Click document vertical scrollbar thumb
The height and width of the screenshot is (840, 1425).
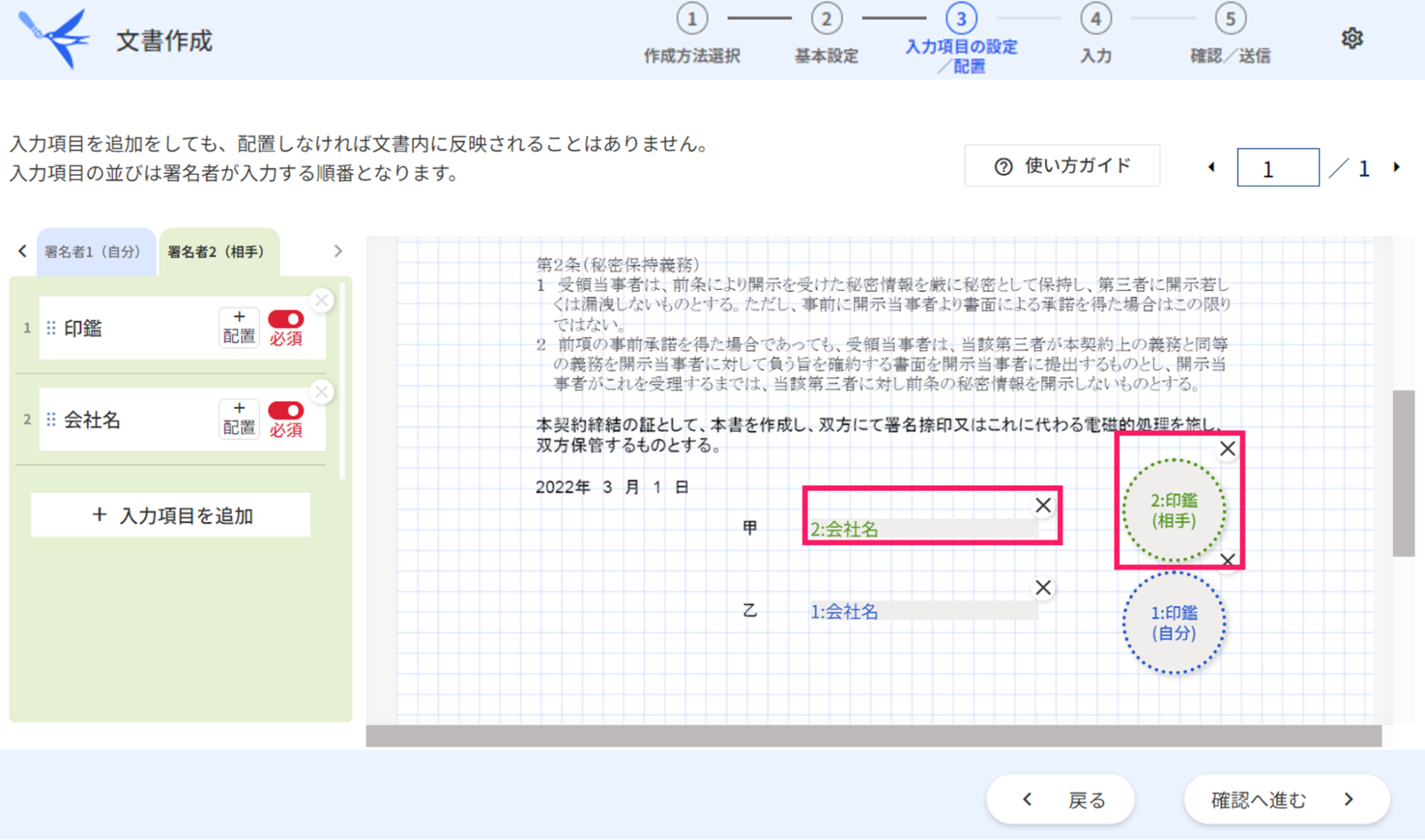pyautogui.click(x=1404, y=473)
